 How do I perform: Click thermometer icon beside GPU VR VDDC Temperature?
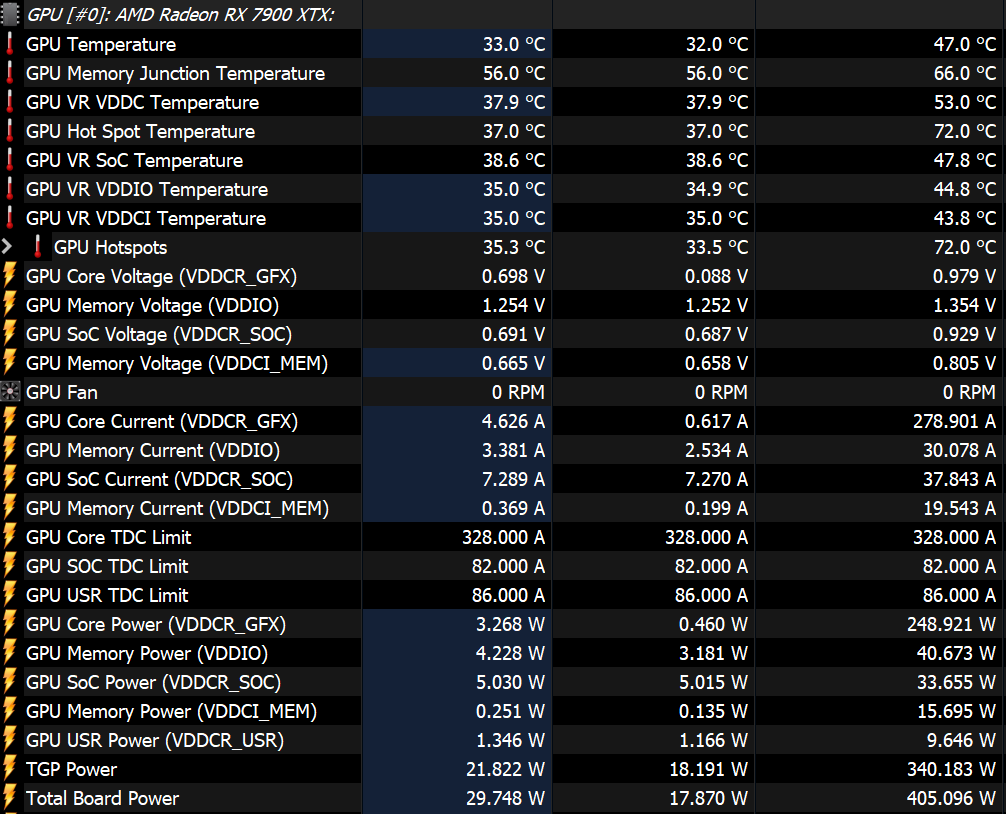pos(10,101)
